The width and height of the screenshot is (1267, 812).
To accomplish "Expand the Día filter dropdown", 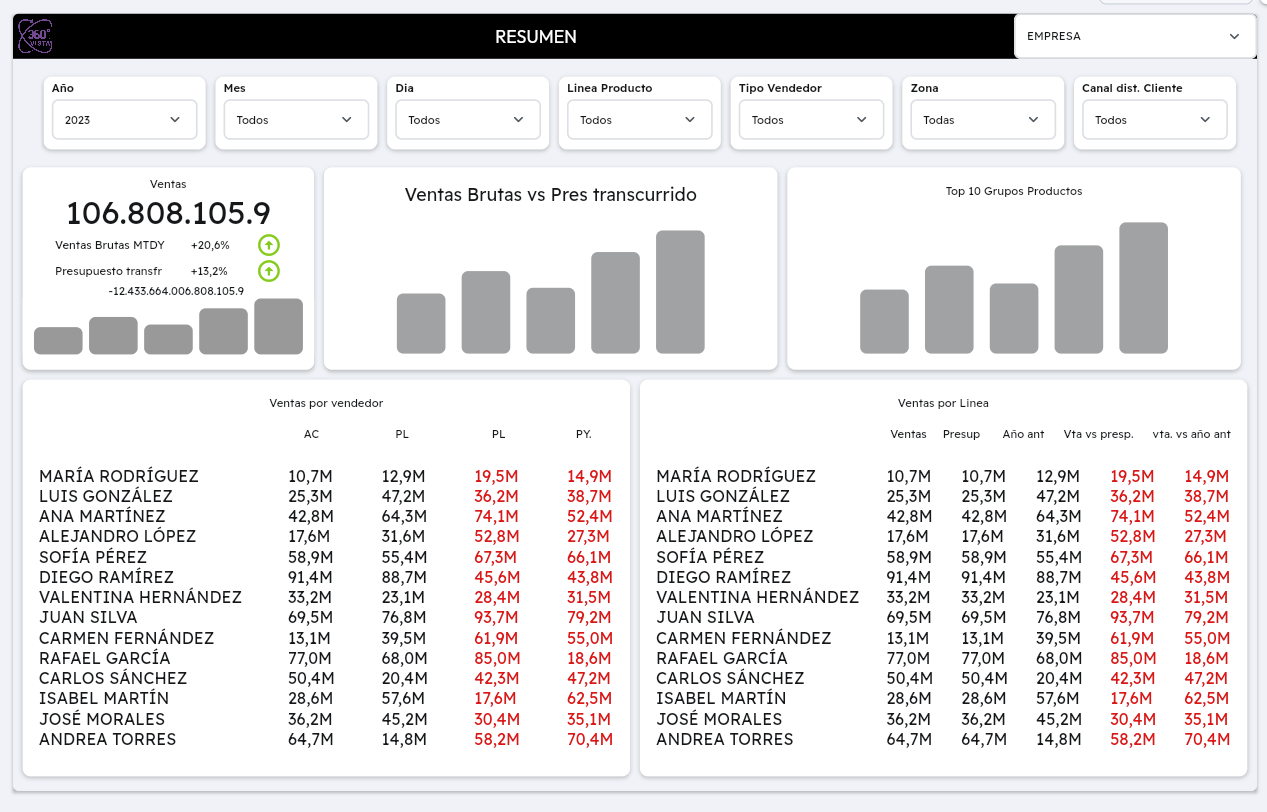I will click(468, 120).
